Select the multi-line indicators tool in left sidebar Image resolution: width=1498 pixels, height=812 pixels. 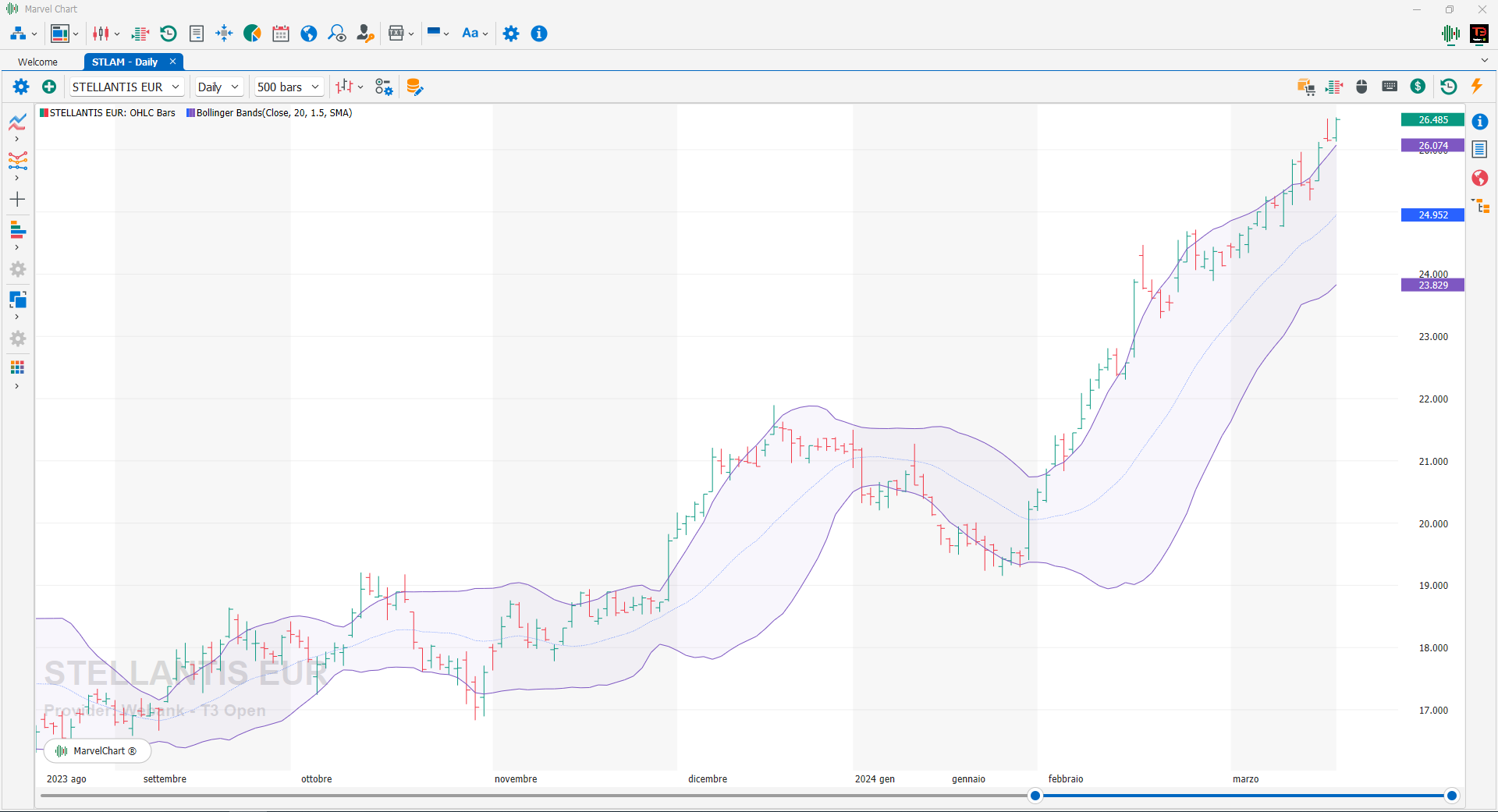[x=18, y=161]
